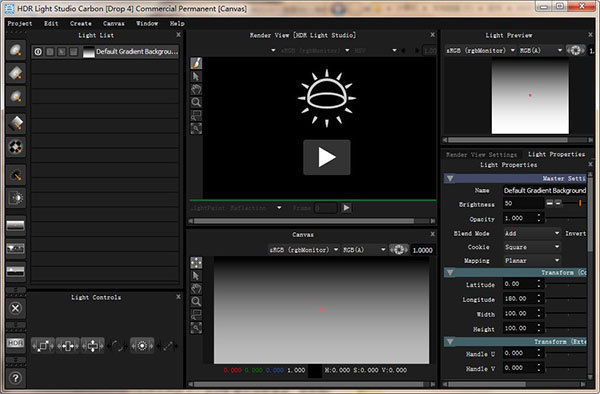Click the Light Preview exposure aperture icon
Image resolution: width=600 pixels, height=394 pixels.
(x=576, y=50)
